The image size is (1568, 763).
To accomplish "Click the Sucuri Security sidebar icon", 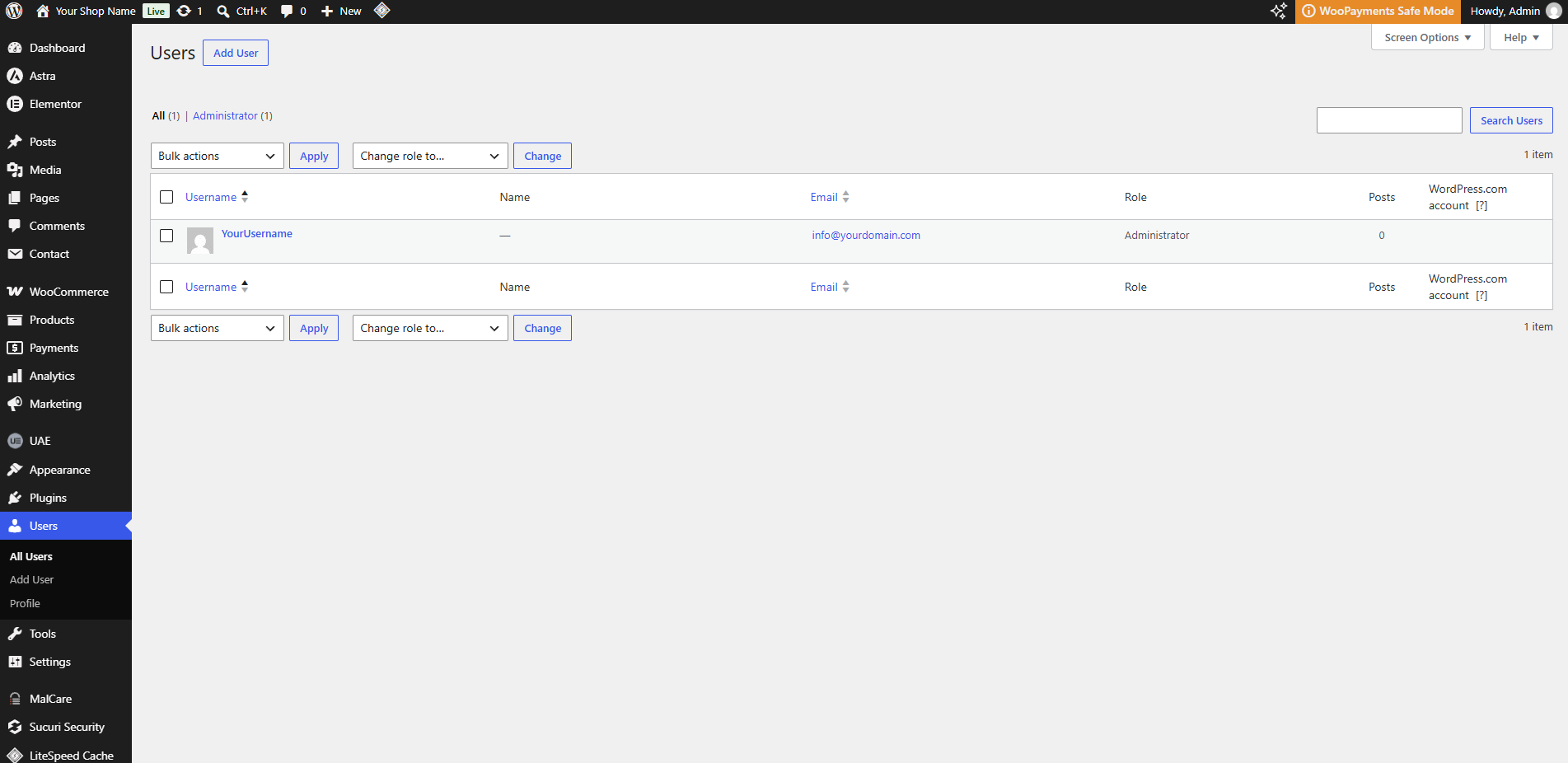I will point(15,727).
